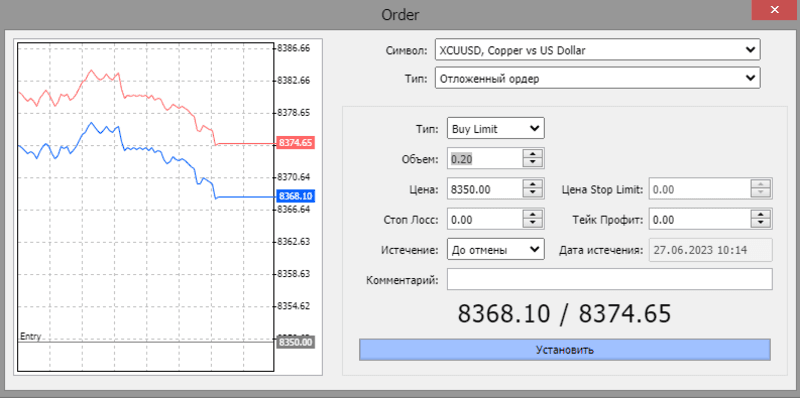This screenshot has height=398, width=800.
Task: Open the Отложенный ордер type dropdown
Action: [x=597, y=79]
